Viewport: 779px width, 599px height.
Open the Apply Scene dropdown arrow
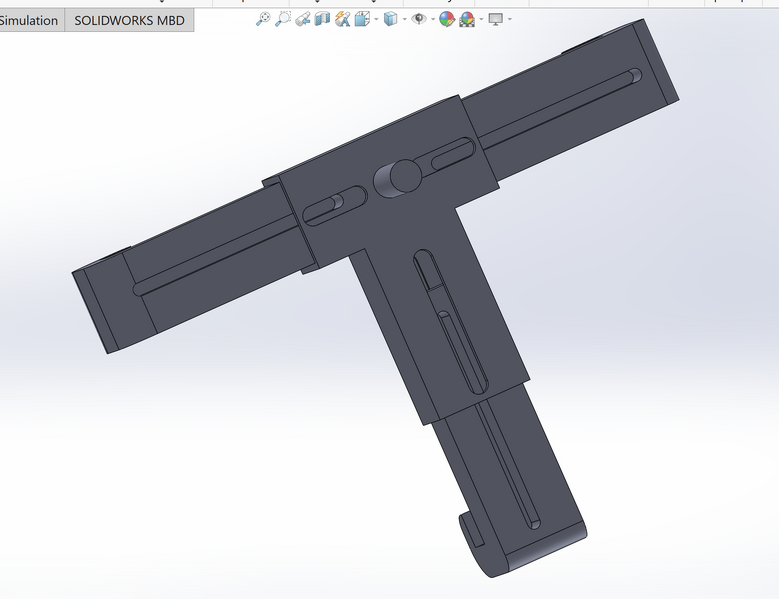coord(480,19)
